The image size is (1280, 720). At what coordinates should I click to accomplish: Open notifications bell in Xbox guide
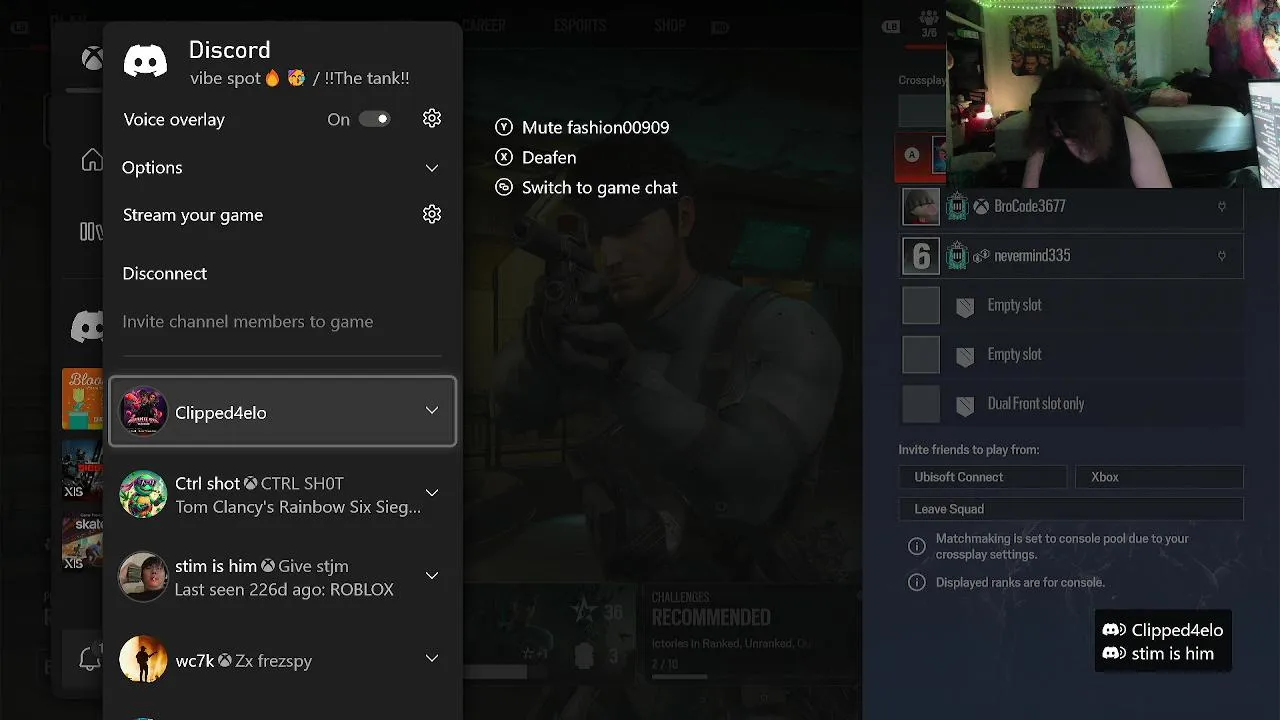point(90,658)
